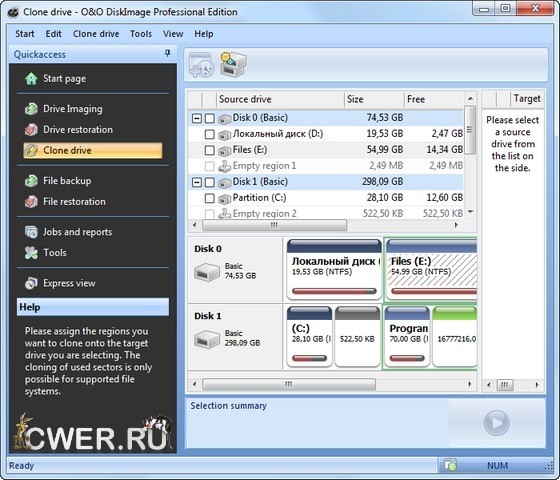Click the icon beside Empty region 1
This screenshot has height=480, width=560.
pos(225,166)
